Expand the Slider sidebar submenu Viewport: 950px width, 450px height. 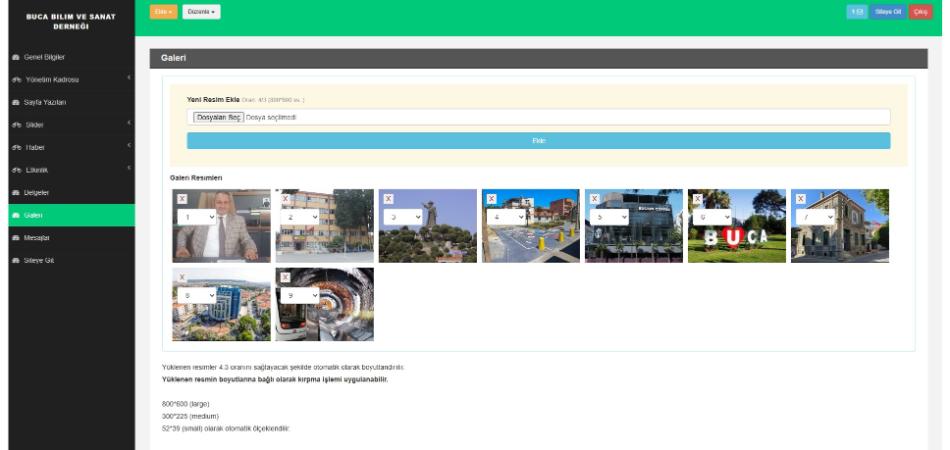pos(71,125)
